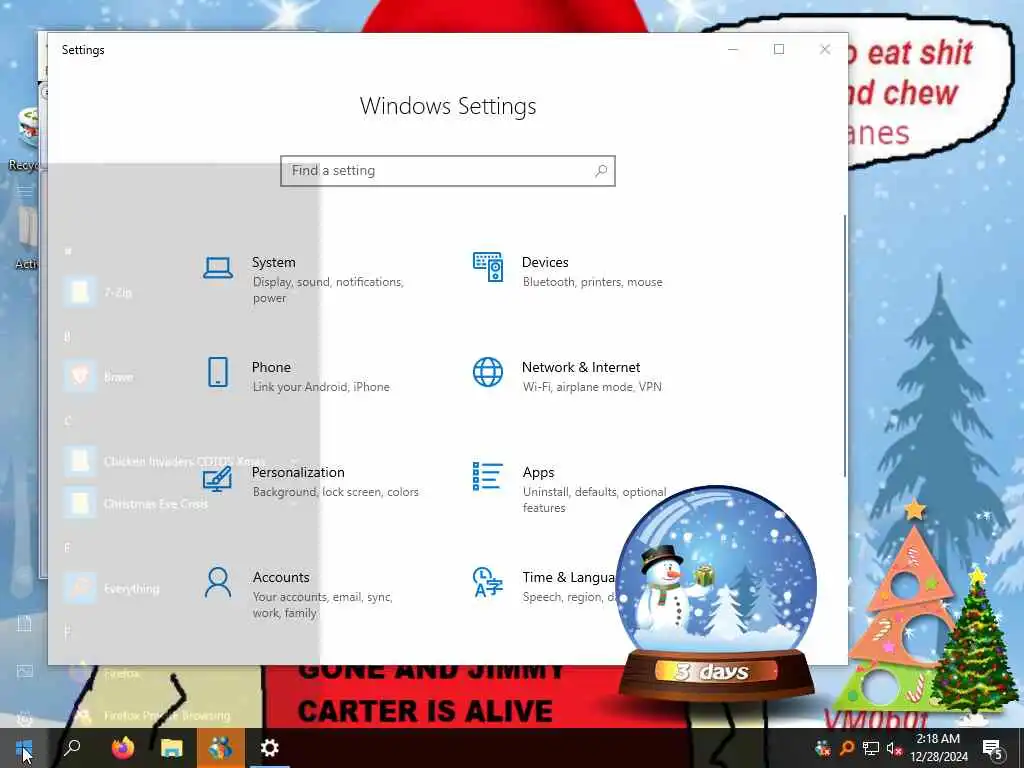The height and width of the screenshot is (768, 1024).
Task: Click the Pictures icon in Start rail
Action: 24,671
